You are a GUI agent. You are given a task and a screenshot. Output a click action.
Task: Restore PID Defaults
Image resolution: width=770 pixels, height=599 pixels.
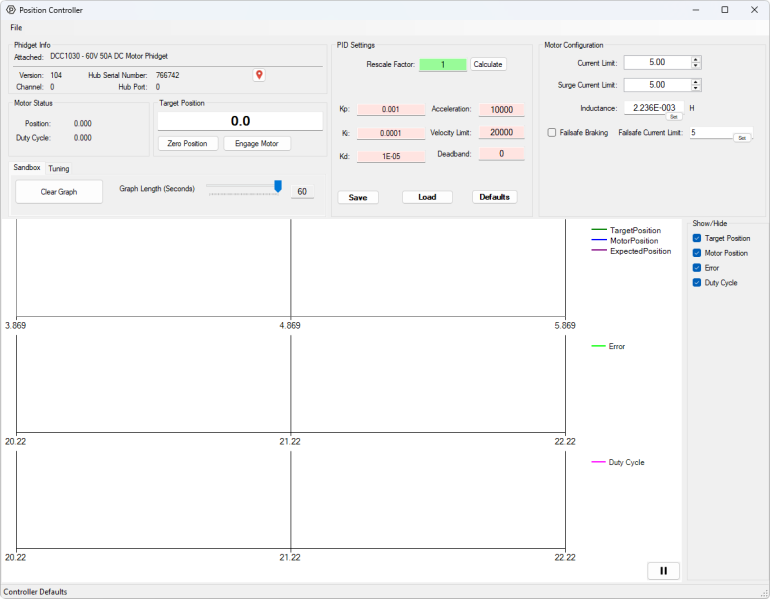coord(495,197)
